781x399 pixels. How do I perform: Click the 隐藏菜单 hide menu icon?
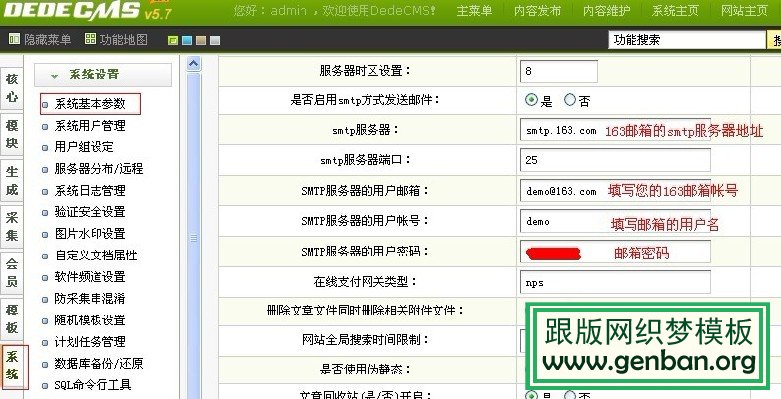tap(14, 39)
